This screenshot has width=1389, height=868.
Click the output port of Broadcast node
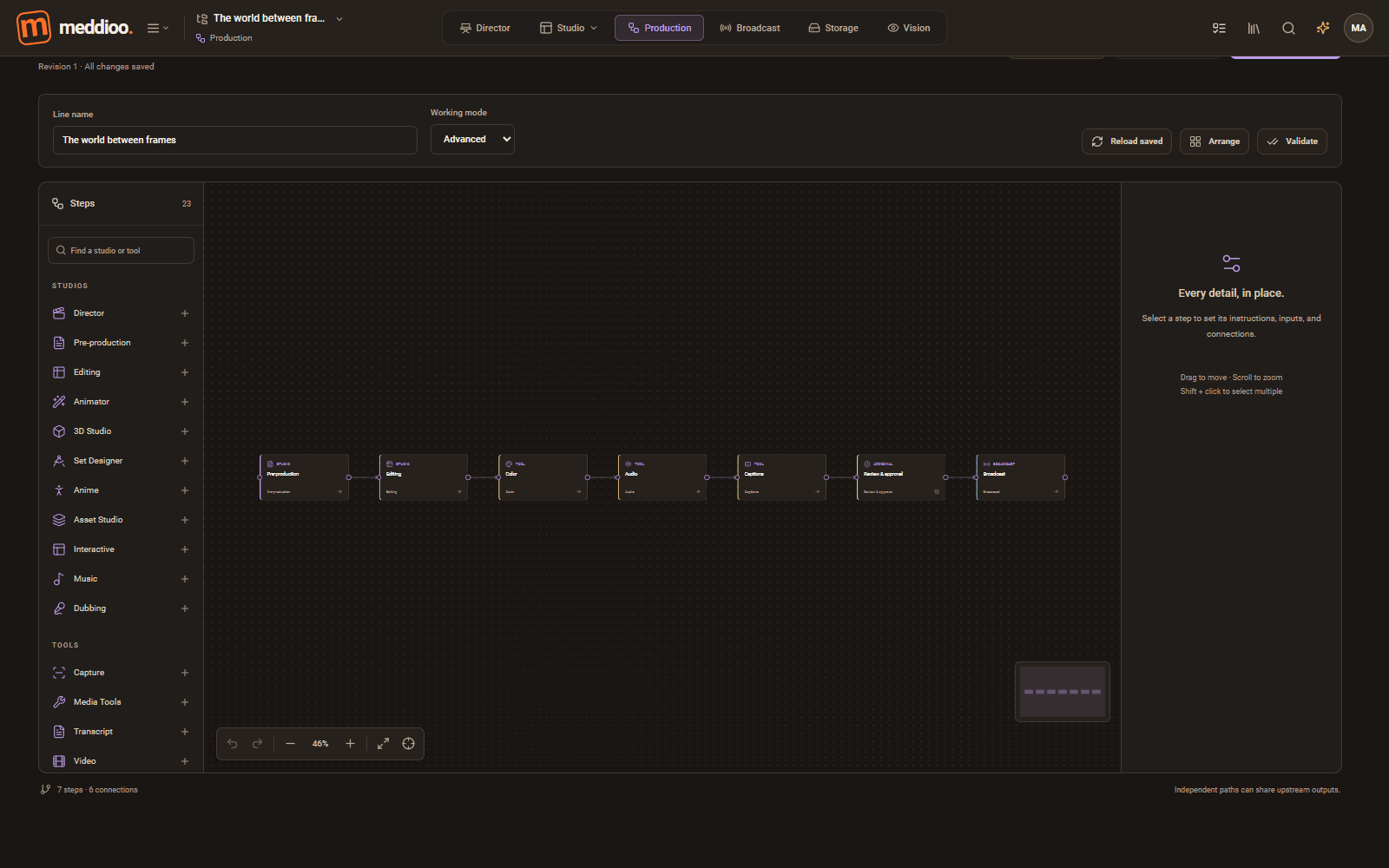click(x=1065, y=477)
